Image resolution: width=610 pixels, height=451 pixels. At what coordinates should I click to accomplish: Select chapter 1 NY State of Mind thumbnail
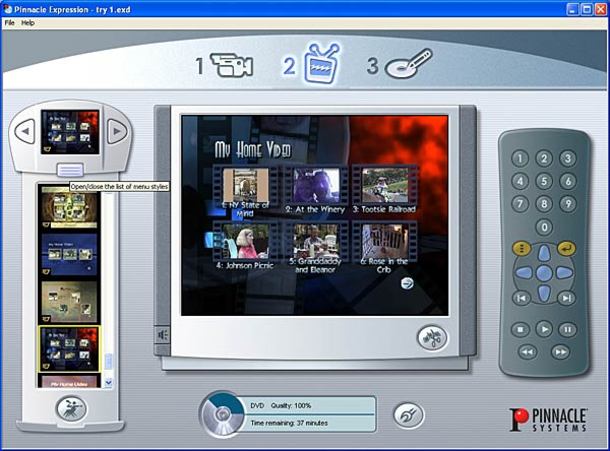pyautogui.click(x=245, y=185)
